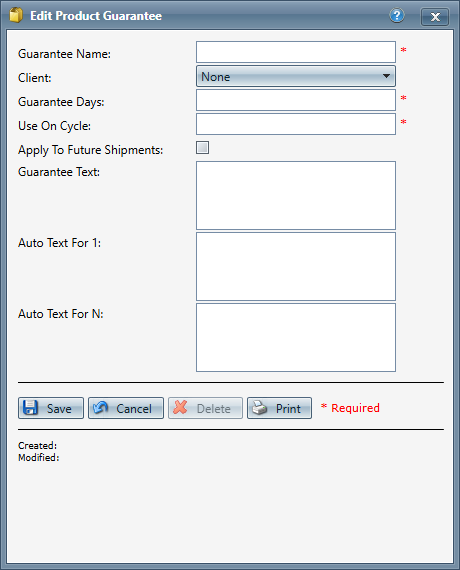Open the Client dropdown showing None
460x570 pixels.
tap(296, 76)
